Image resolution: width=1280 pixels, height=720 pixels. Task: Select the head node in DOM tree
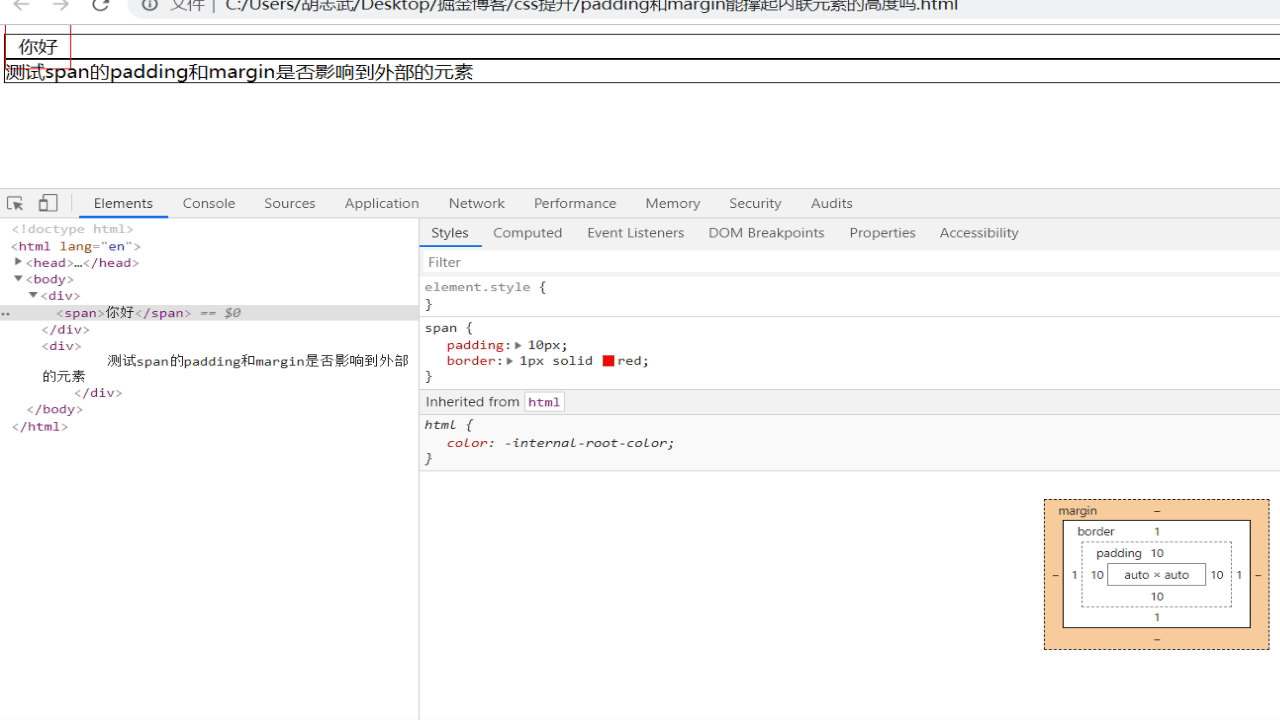pos(82,263)
